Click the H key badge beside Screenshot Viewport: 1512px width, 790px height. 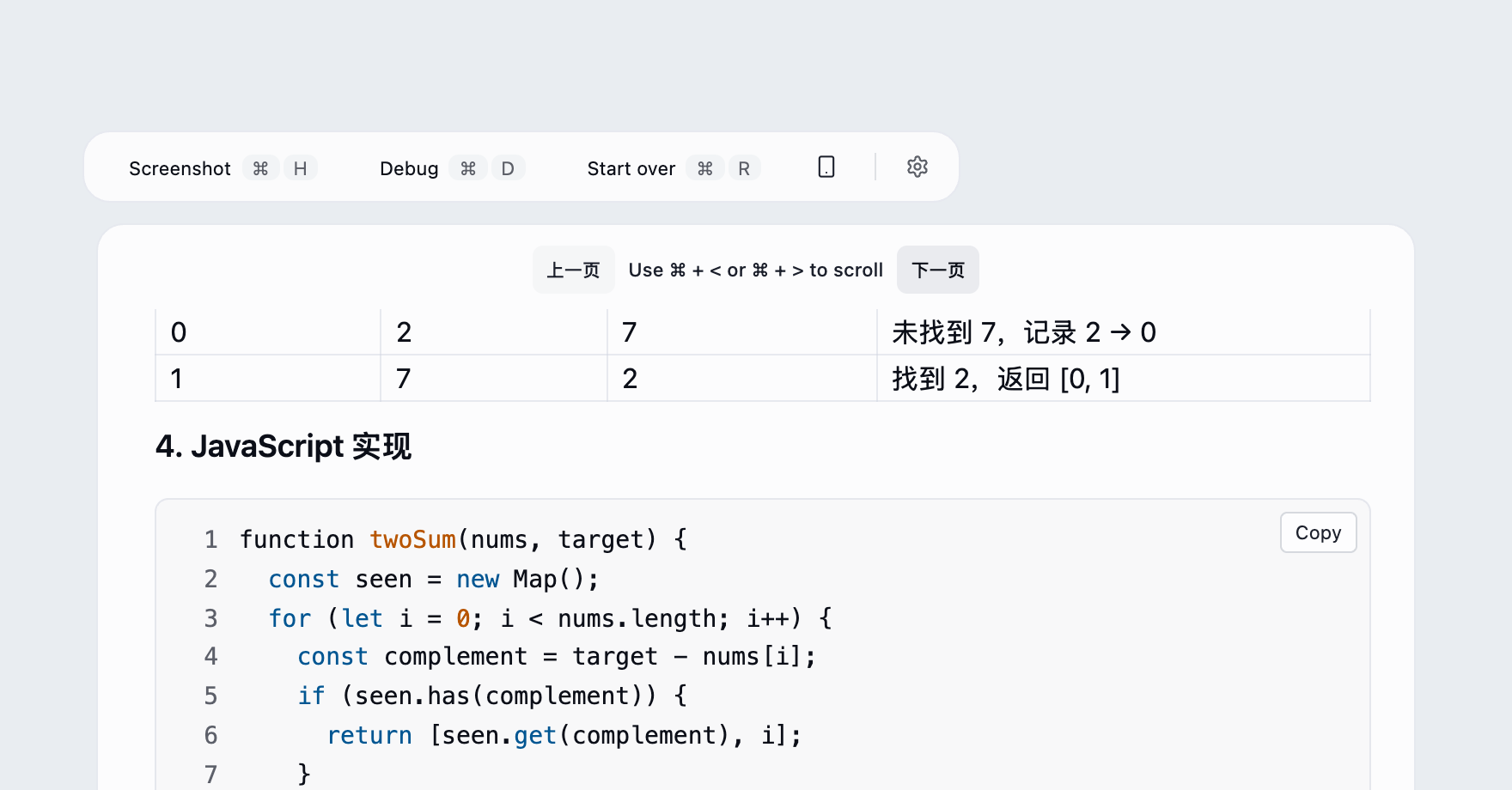300,168
